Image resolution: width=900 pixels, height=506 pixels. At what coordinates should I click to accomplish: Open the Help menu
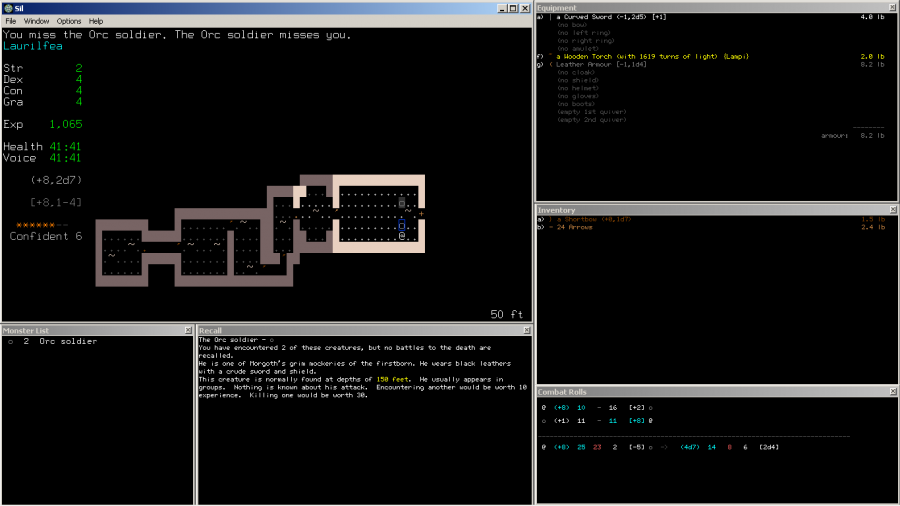point(96,21)
